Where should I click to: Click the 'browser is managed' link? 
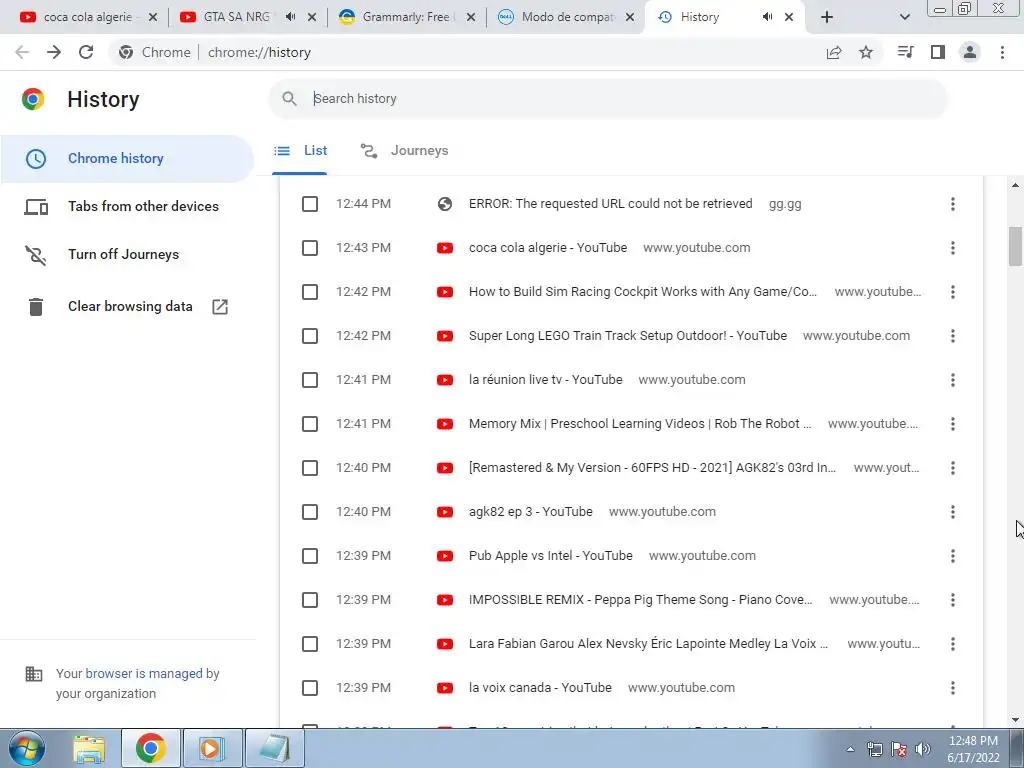[x=144, y=673]
